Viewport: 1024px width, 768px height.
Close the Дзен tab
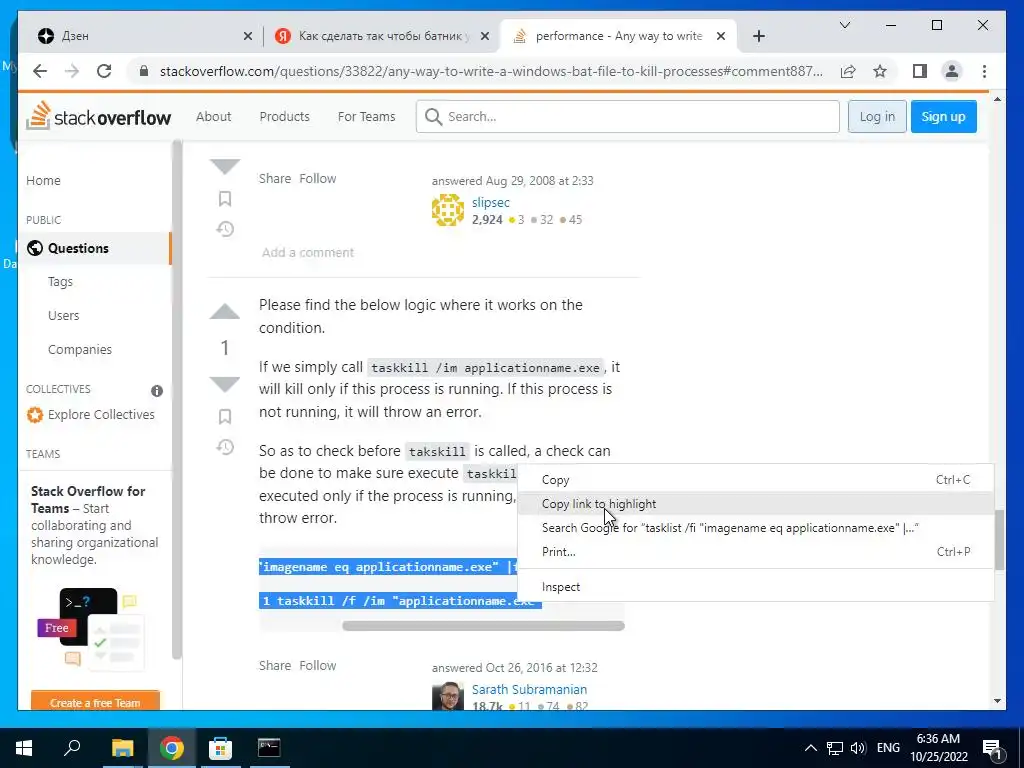click(x=248, y=36)
